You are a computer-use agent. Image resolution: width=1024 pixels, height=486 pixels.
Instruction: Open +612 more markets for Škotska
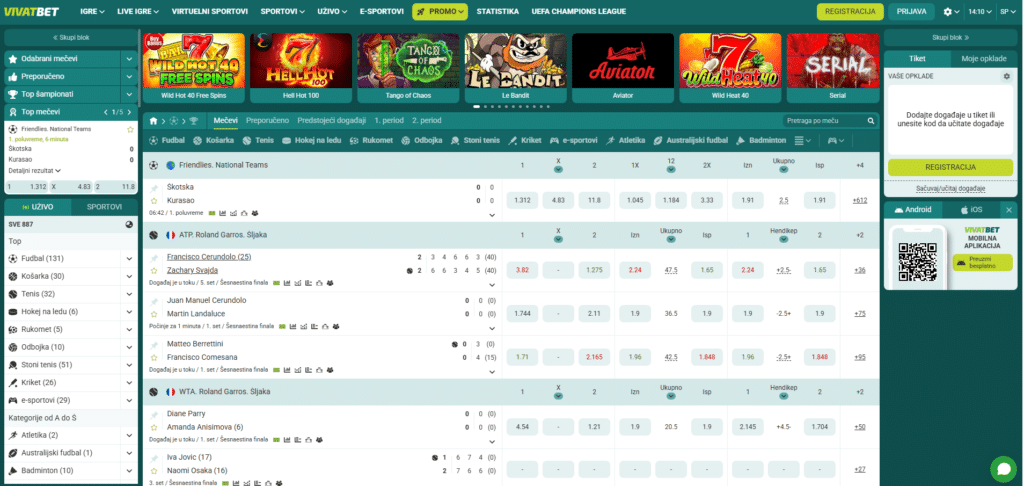[859, 201]
